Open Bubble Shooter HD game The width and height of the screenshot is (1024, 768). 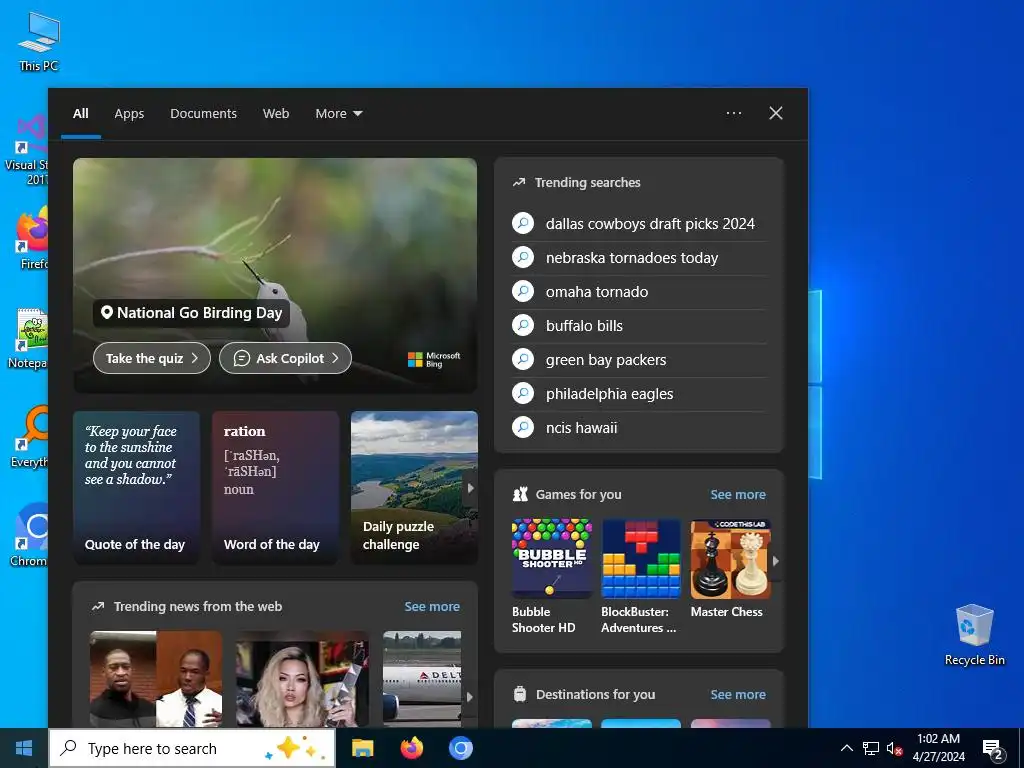[552, 577]
